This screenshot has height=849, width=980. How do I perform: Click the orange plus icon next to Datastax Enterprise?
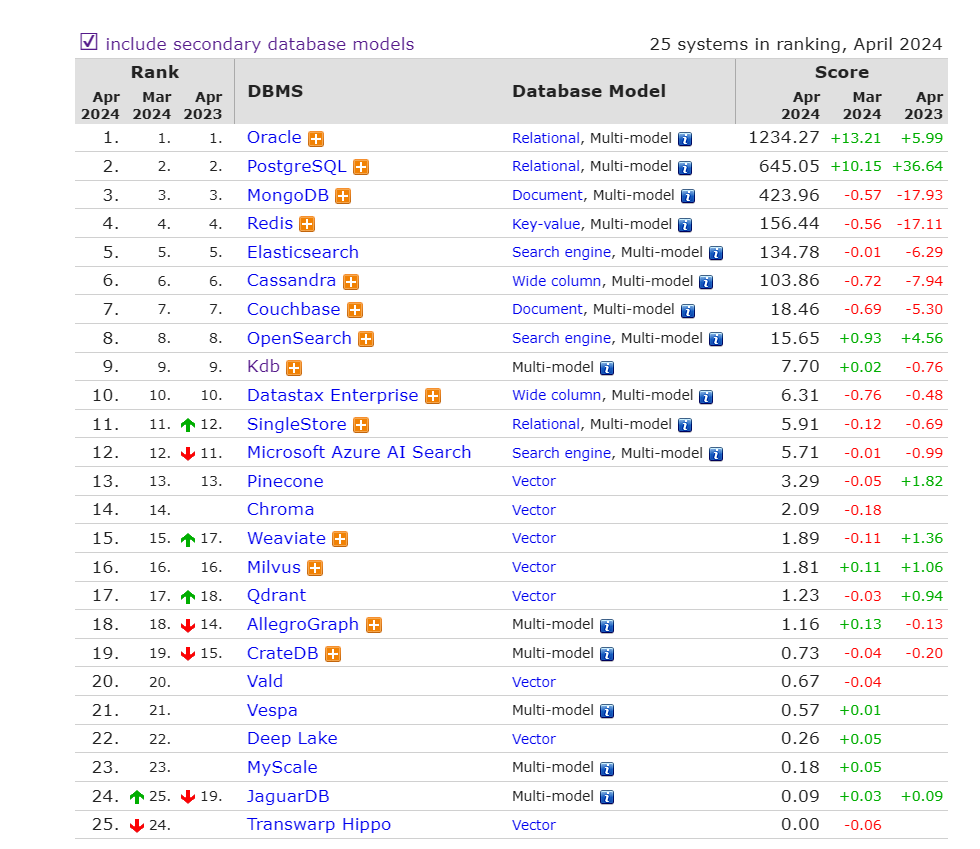[x=433, y=396]
